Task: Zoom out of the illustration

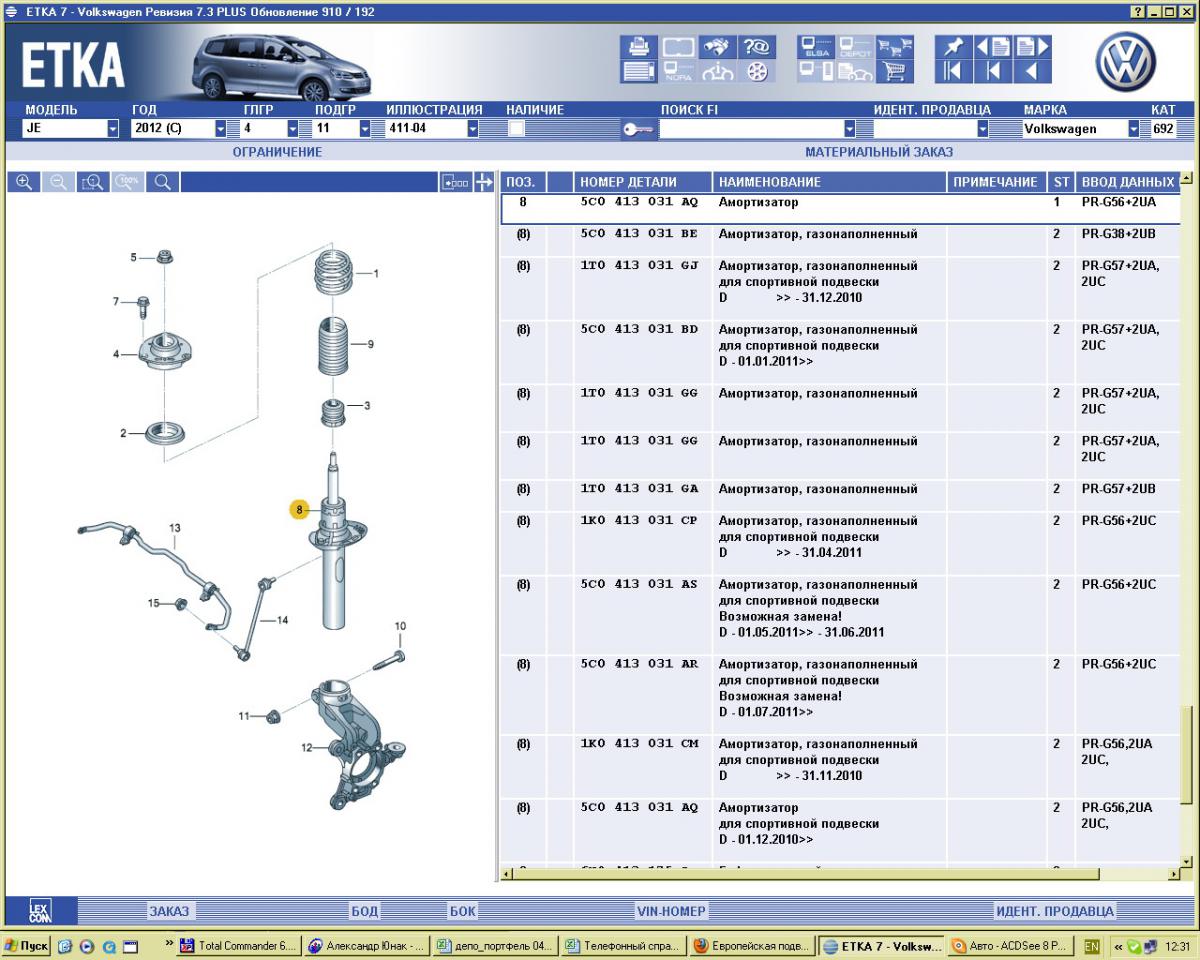Action: (x=58, y=181)
